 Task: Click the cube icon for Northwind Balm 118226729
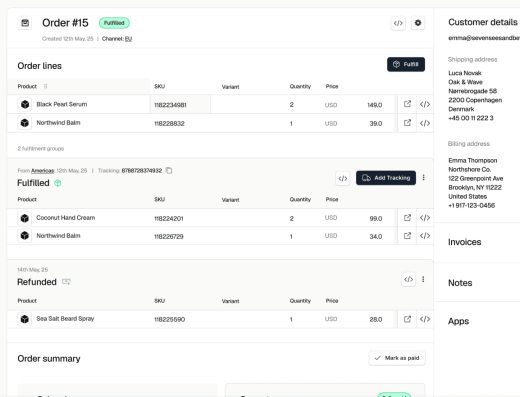click(x=25, y=236)
